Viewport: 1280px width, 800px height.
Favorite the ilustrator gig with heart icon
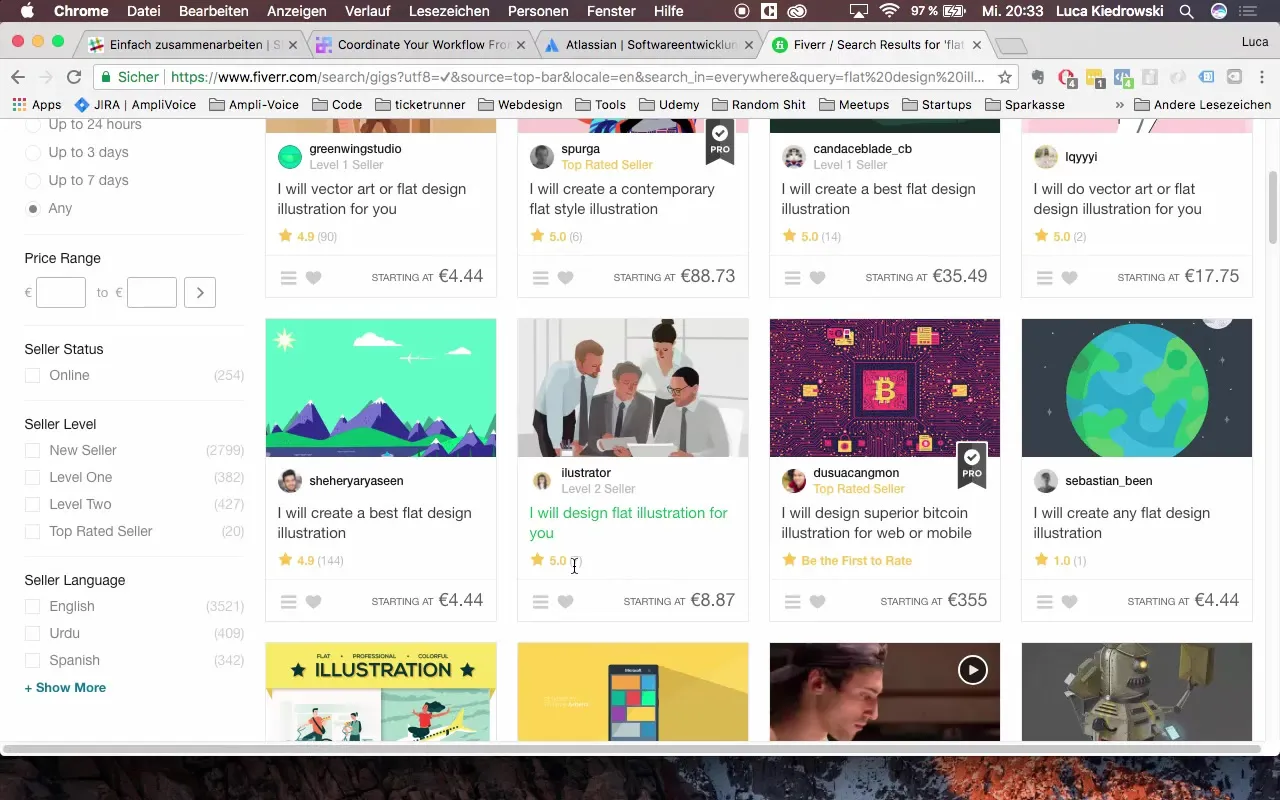[566, 601]
